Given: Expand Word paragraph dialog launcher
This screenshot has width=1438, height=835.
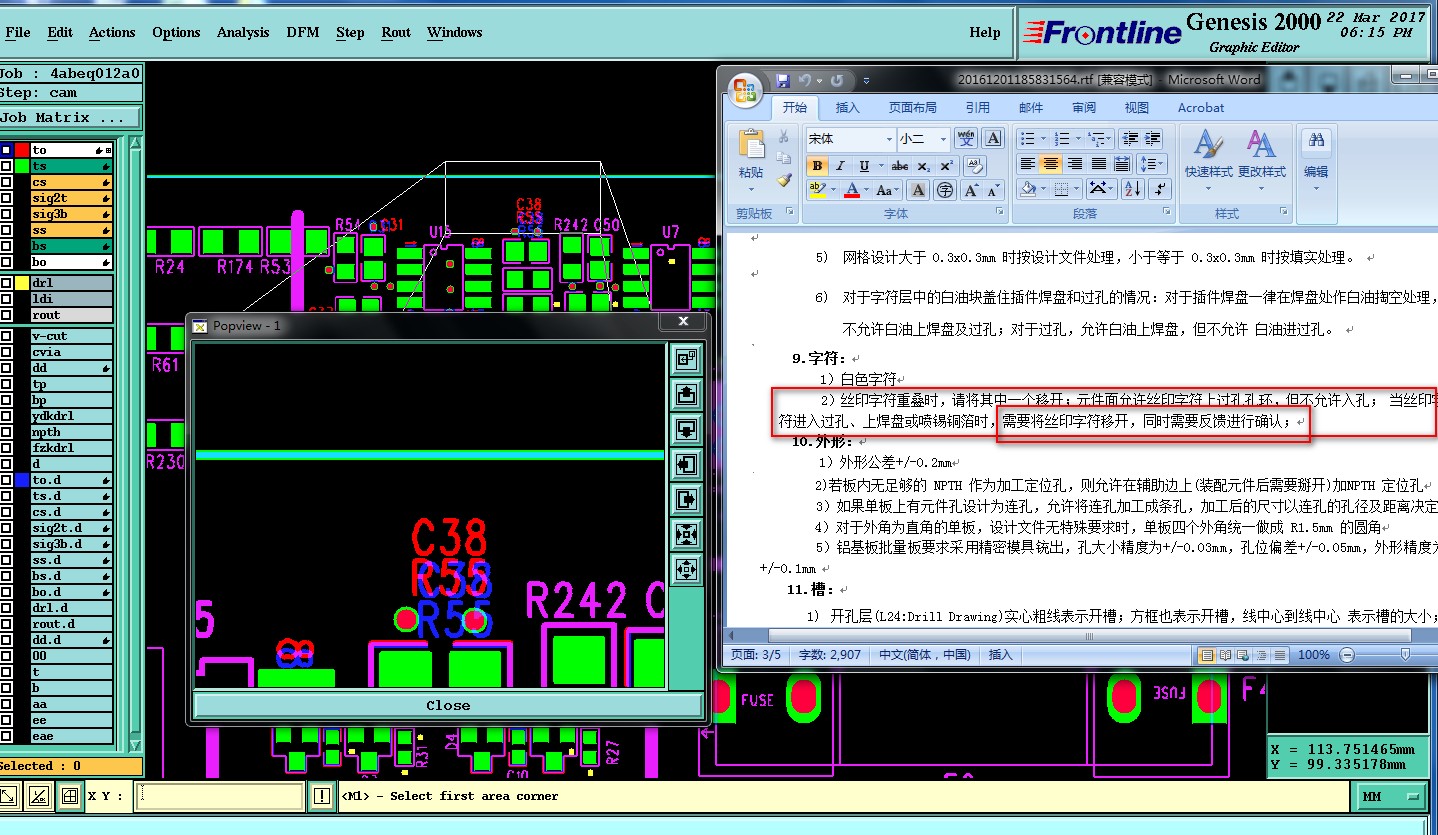Looking at the screenshot, I should tap(1166, 213).
